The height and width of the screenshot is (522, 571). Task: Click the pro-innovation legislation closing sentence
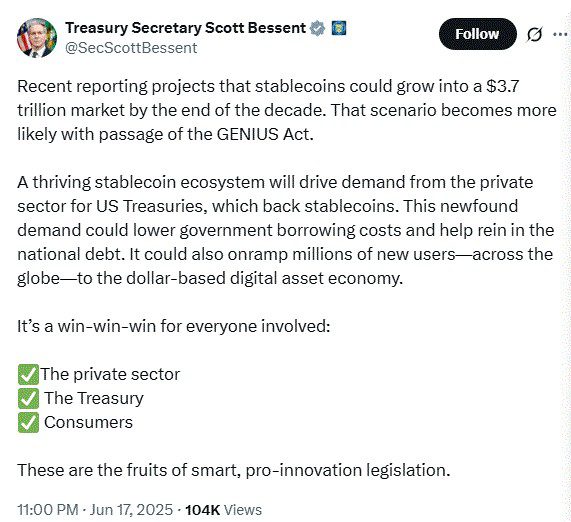point(234,470)
